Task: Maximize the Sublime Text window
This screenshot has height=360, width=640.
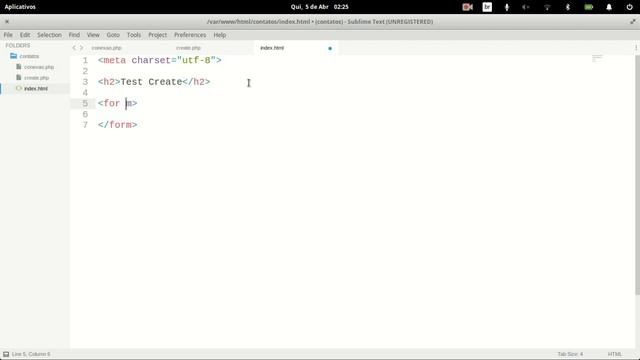Action: click(633, 22)
